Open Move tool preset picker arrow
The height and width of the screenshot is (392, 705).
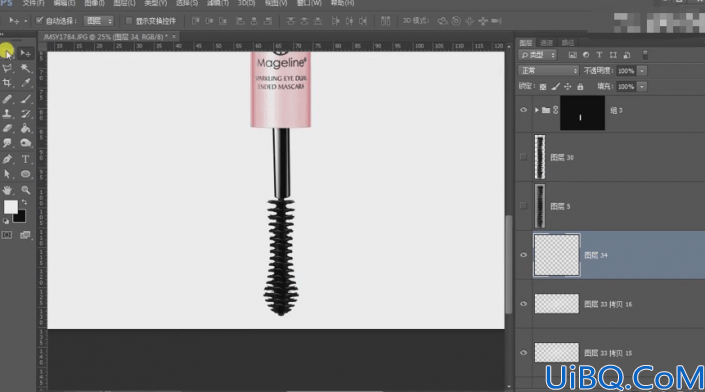coord(26,21)
